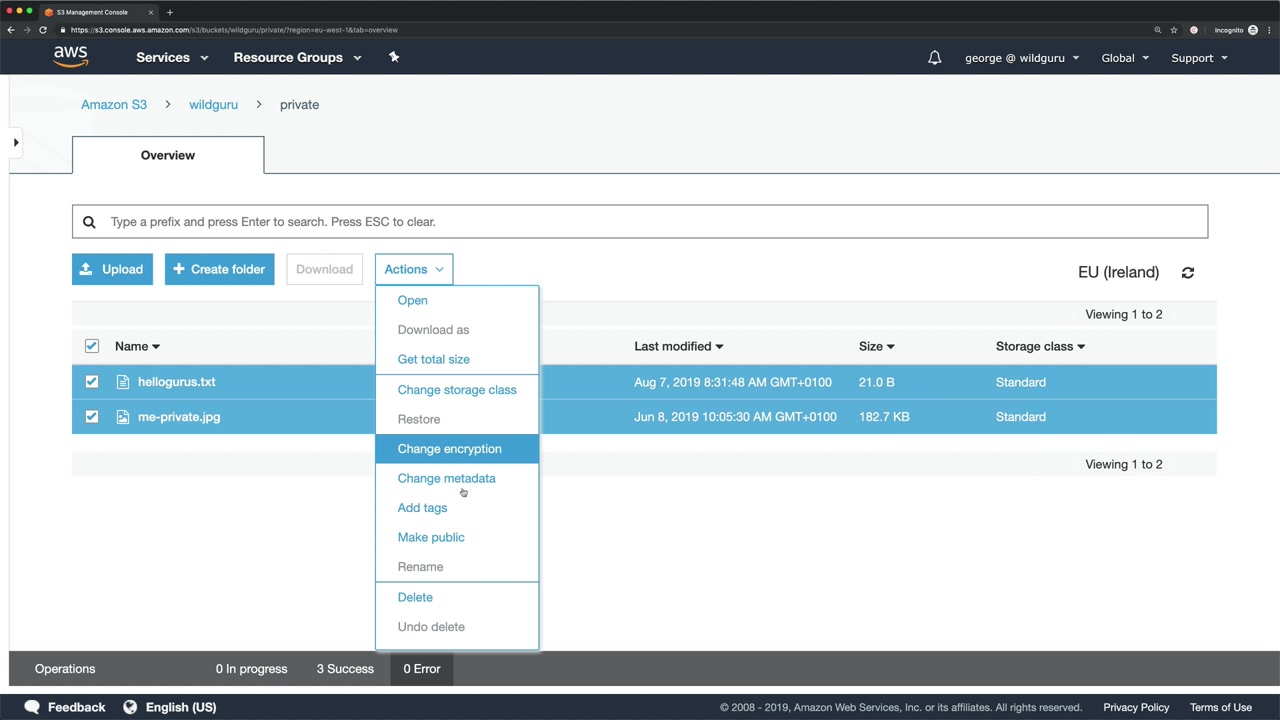Go back with the browser back arrow
The height and width of the screenshot is (720, 1280).
(x=11, y=30)
